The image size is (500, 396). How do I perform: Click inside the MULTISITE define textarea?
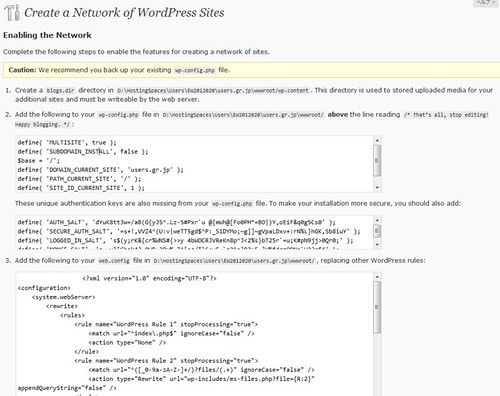[x=198, y=164]
